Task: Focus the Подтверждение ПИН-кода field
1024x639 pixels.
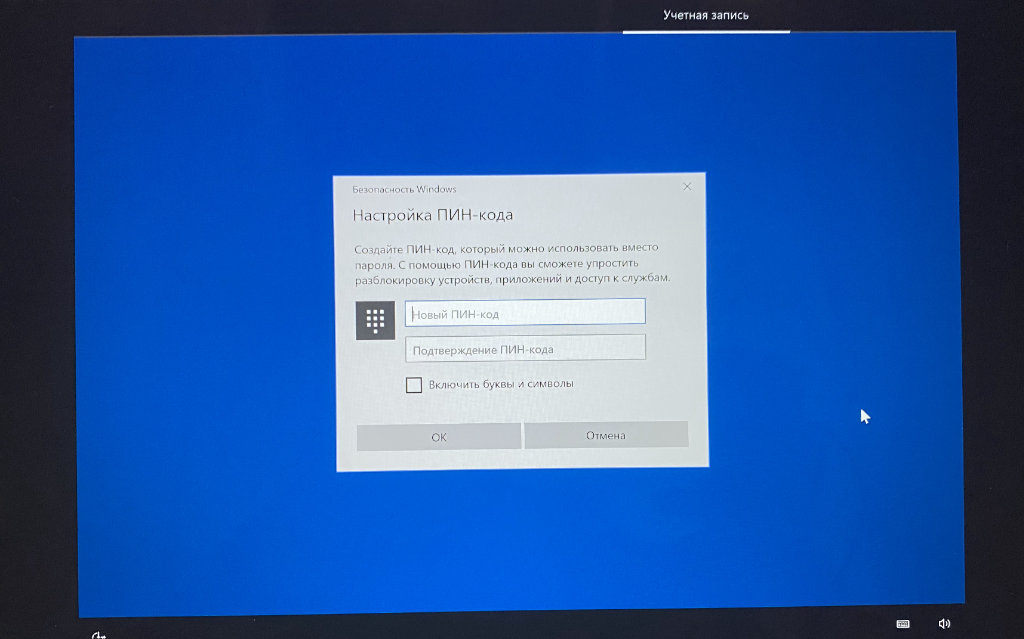Action: [525, 348]
